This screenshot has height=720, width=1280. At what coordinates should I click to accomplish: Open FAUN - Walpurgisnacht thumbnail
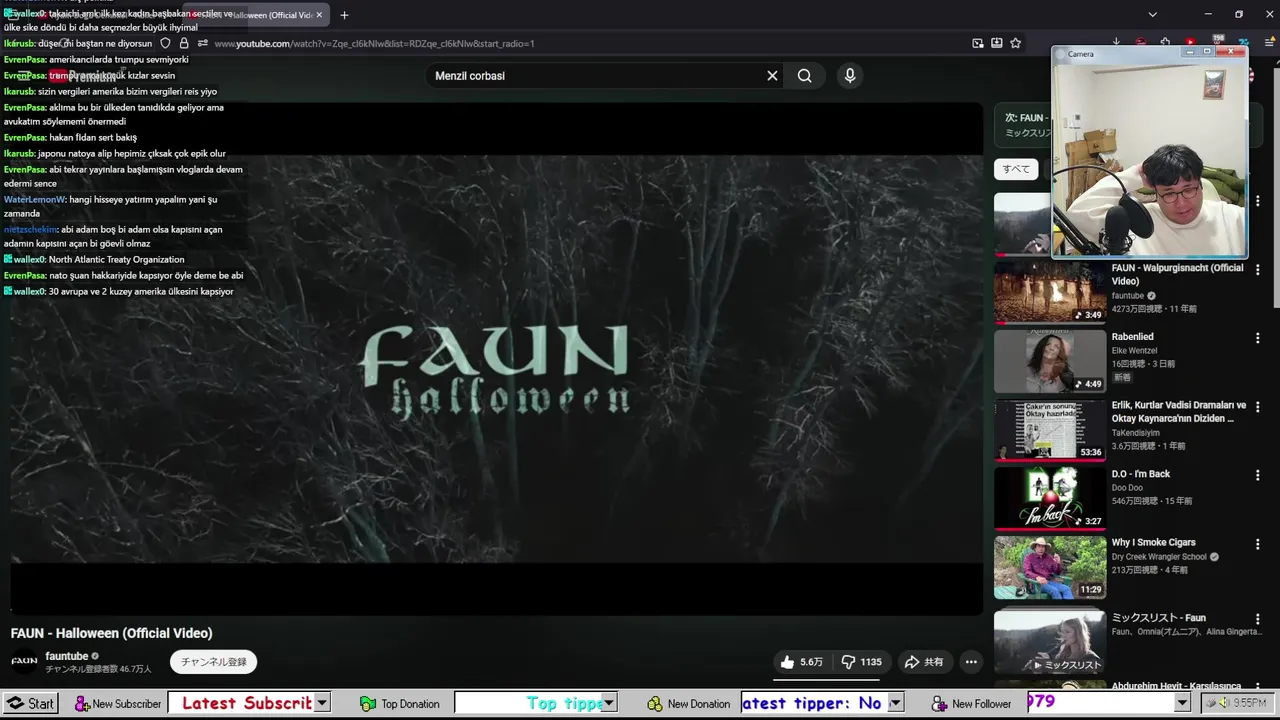1050,293
